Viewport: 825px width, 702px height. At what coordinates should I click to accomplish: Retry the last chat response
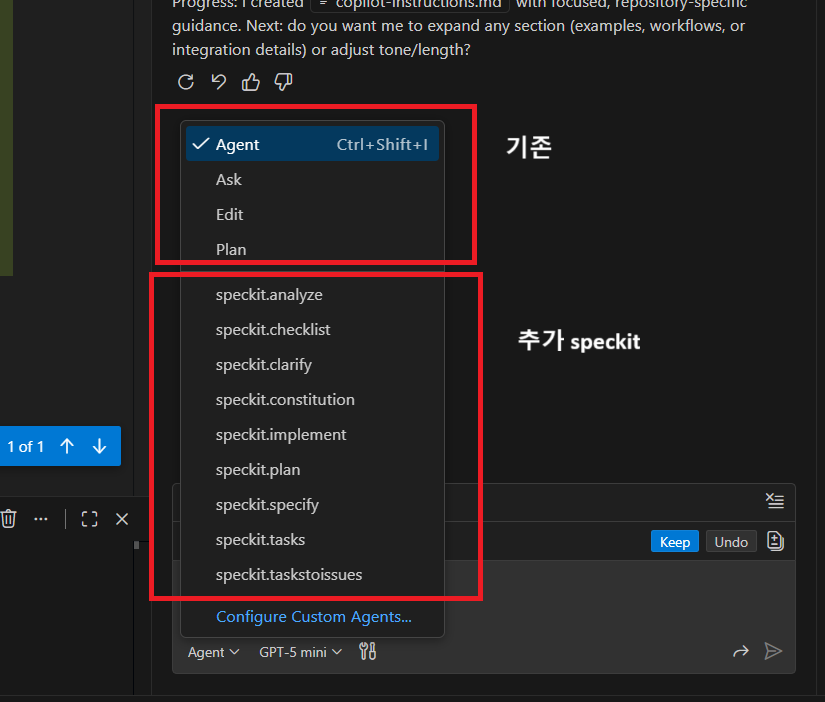click(186, 82)
